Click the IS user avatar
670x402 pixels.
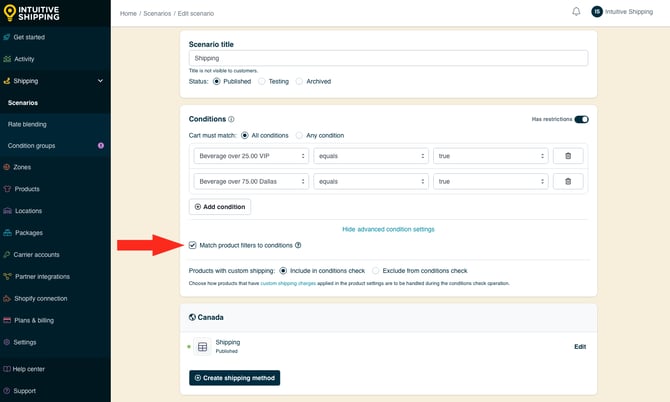597,12
